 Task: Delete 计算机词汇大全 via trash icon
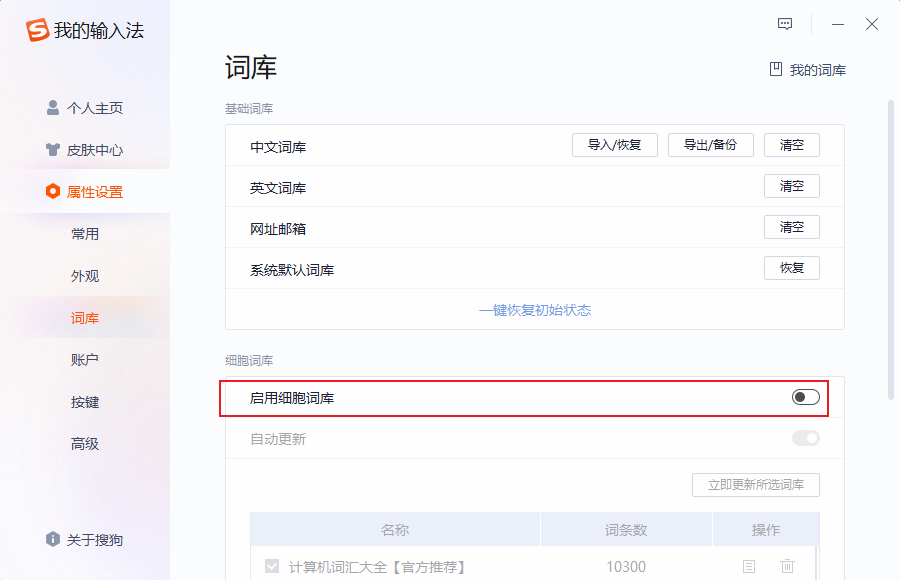(x=788, y=566)
